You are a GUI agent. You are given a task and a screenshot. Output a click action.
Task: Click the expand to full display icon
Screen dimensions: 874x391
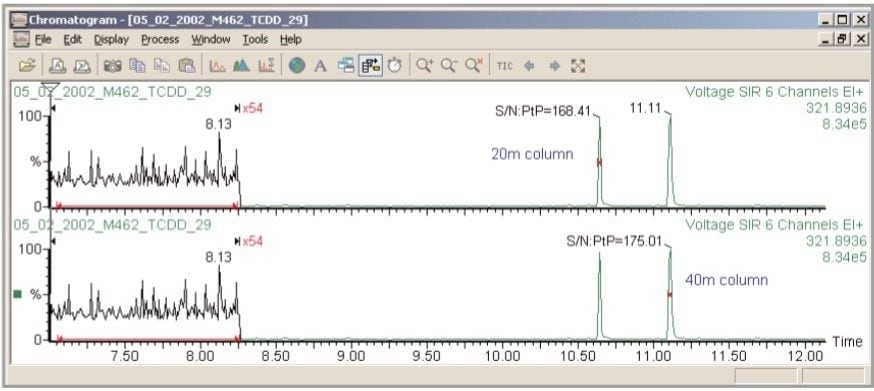click(x=578, y=66)
